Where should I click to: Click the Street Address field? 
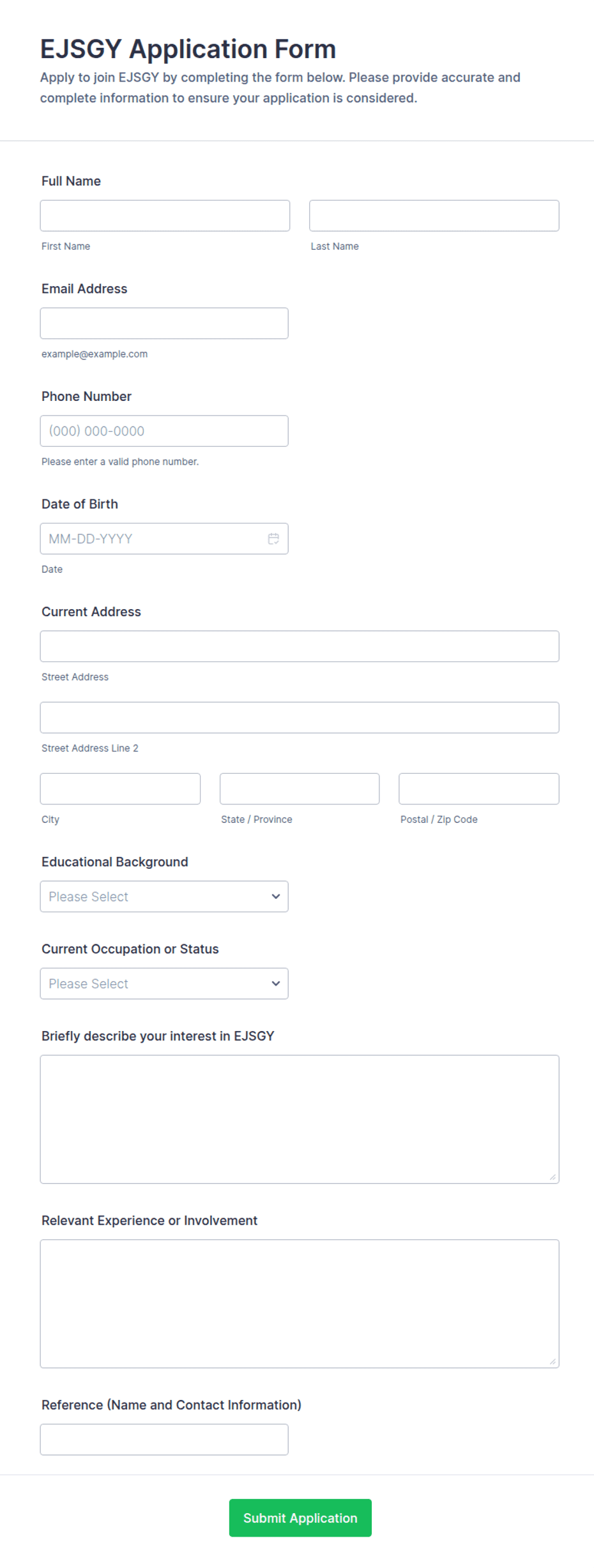click(300, 646)
